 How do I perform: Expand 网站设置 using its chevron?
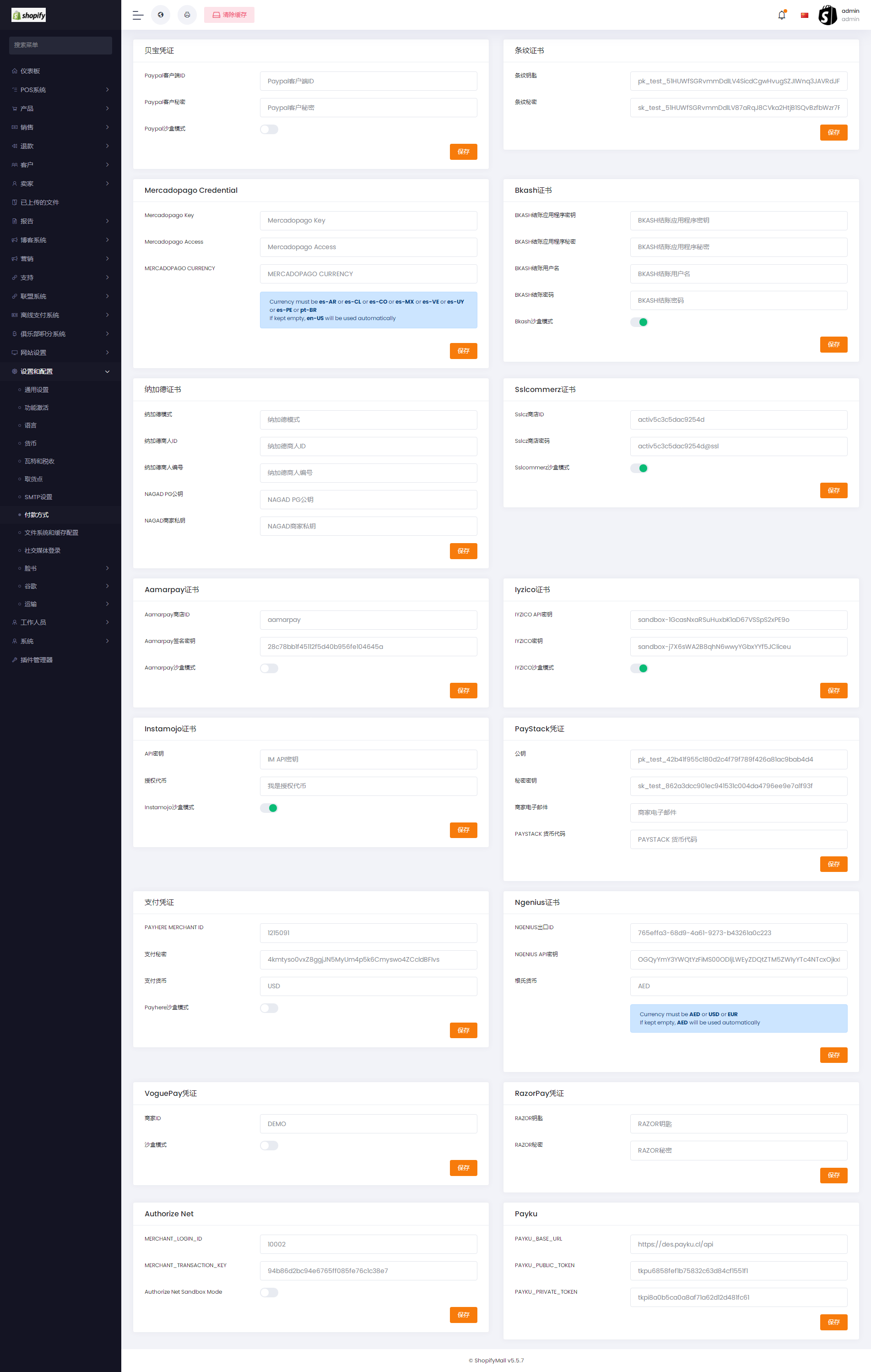coord(107,353)
